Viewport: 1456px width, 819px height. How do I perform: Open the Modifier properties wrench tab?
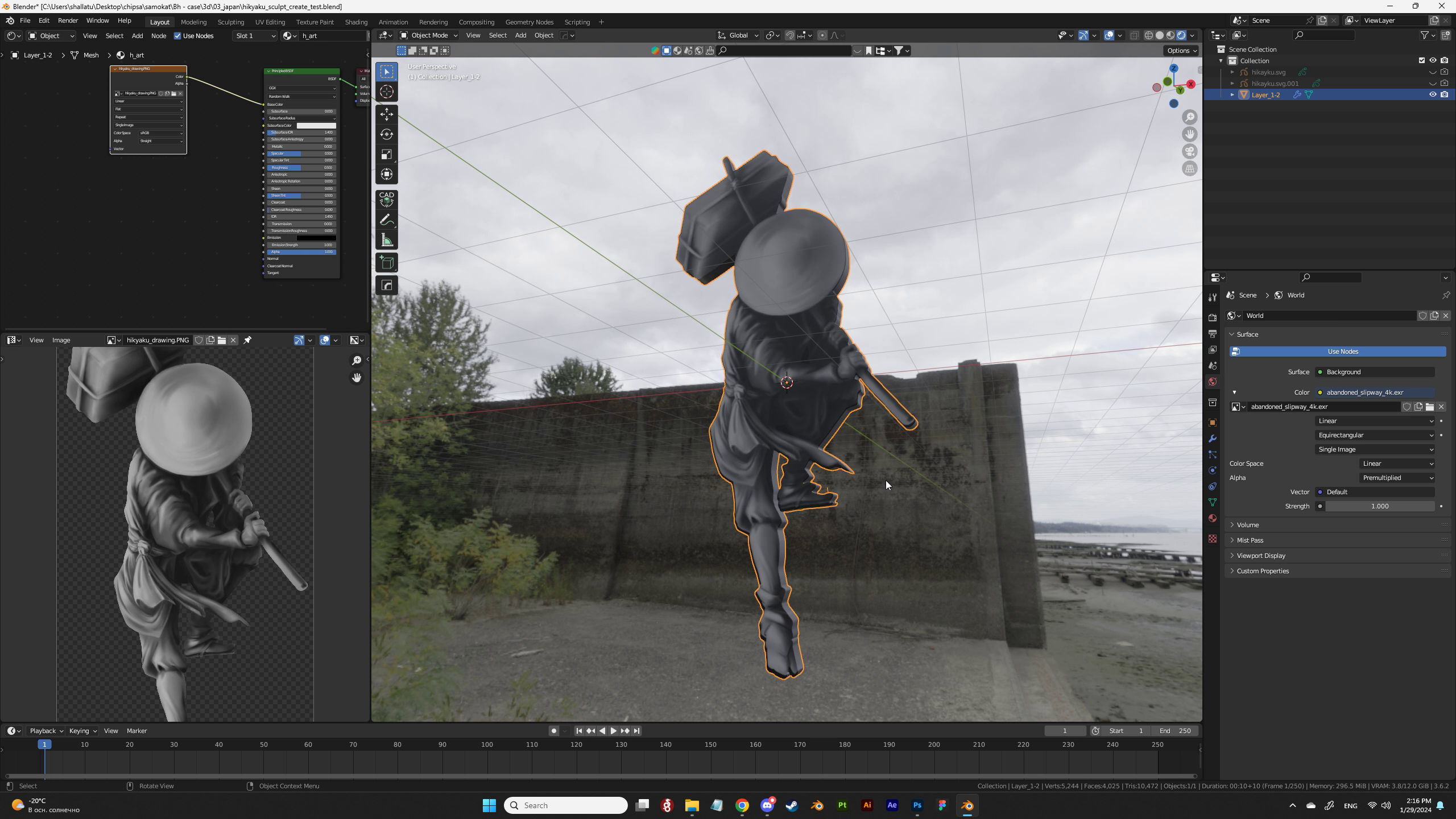click(1213, 439)
